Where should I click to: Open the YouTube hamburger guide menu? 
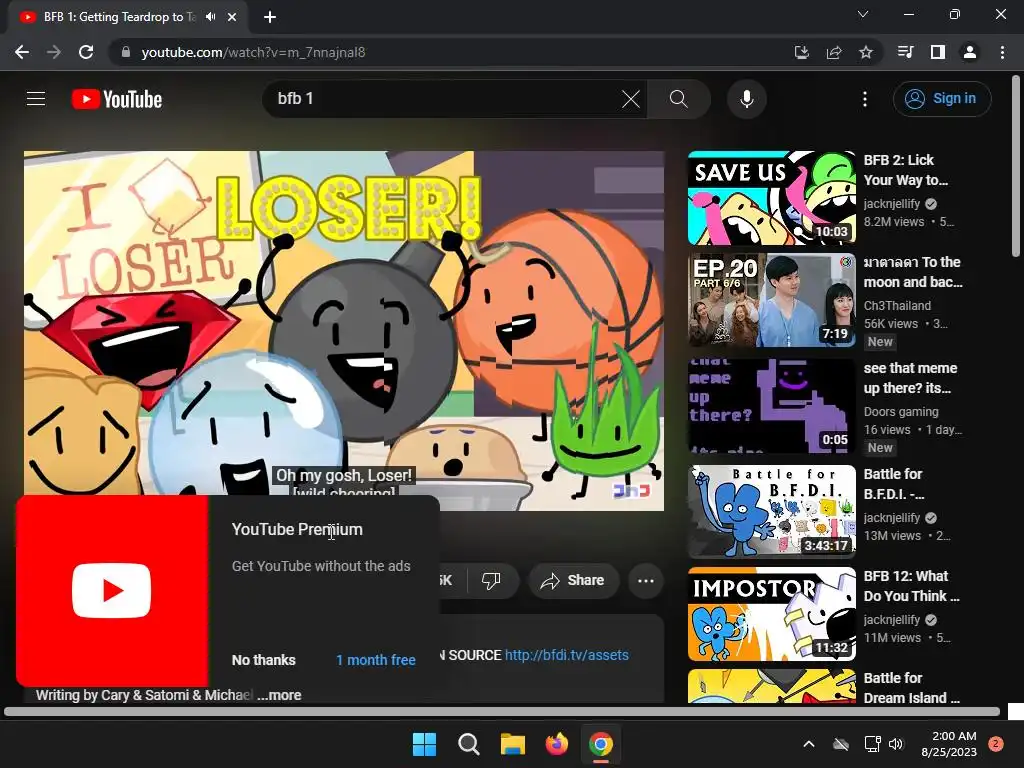point(36,99)
